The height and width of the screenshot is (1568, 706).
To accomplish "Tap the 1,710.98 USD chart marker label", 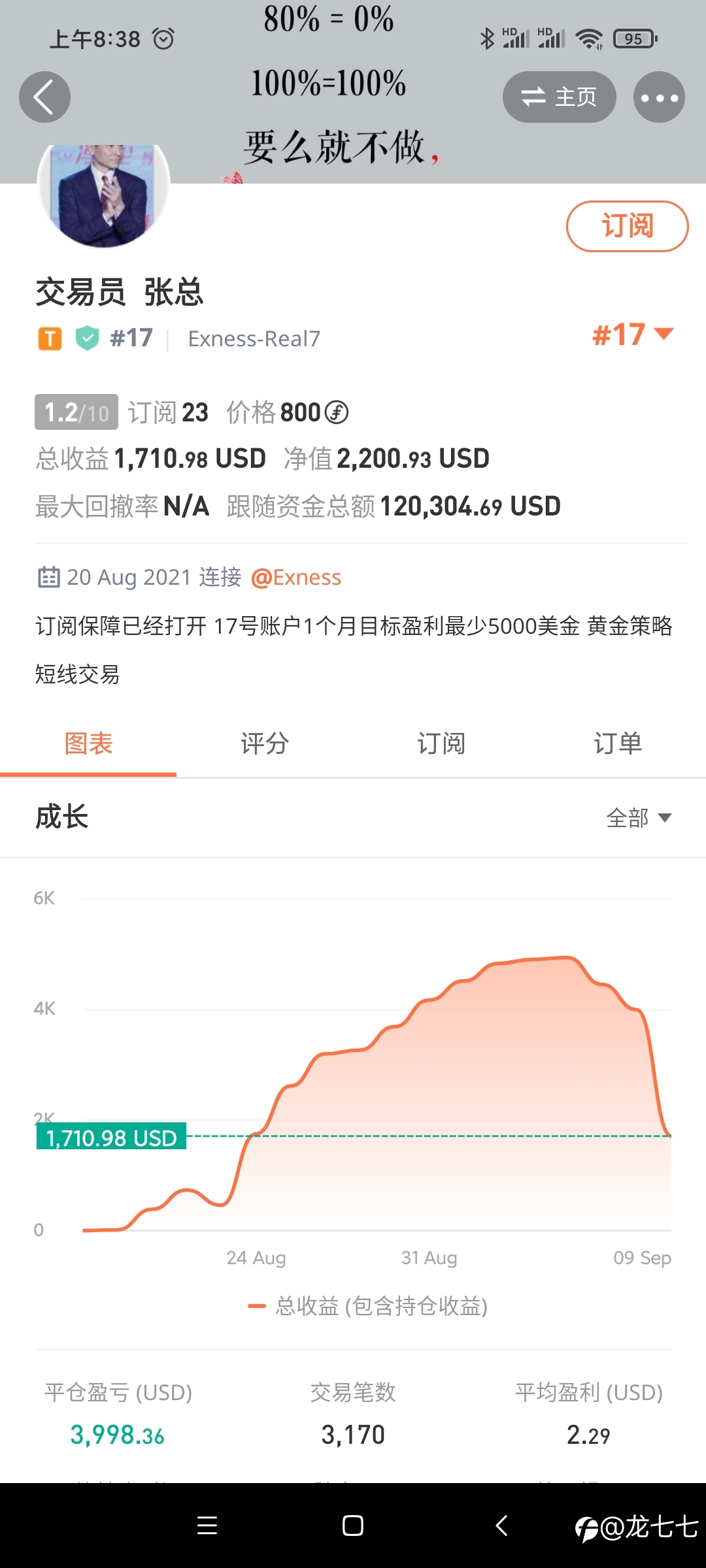I will pyautogui.click(x=111, y=1137).
